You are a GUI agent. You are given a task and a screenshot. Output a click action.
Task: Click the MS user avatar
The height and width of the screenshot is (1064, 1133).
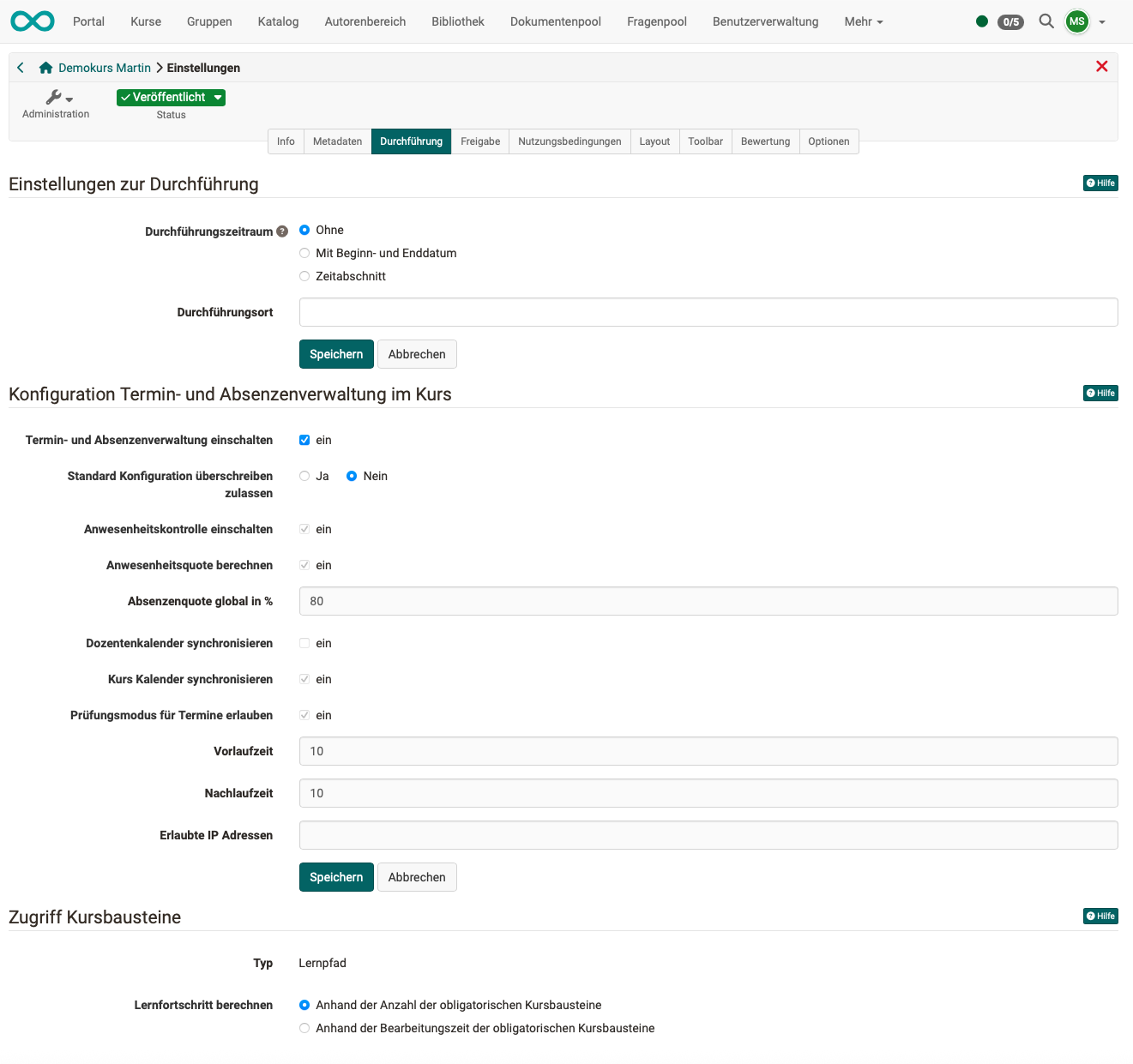1076,21
